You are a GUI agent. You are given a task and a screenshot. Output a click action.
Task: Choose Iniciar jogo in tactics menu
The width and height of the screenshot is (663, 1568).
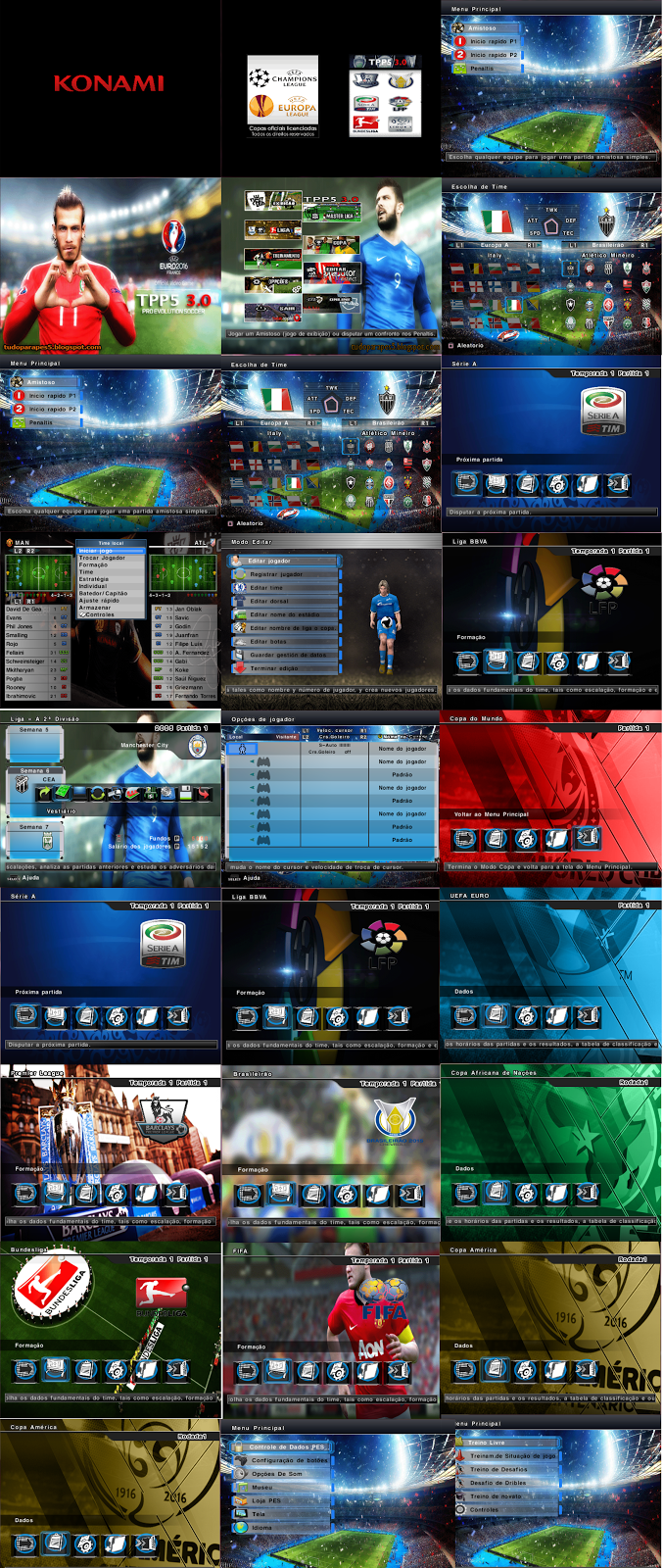tap(111, 551)
